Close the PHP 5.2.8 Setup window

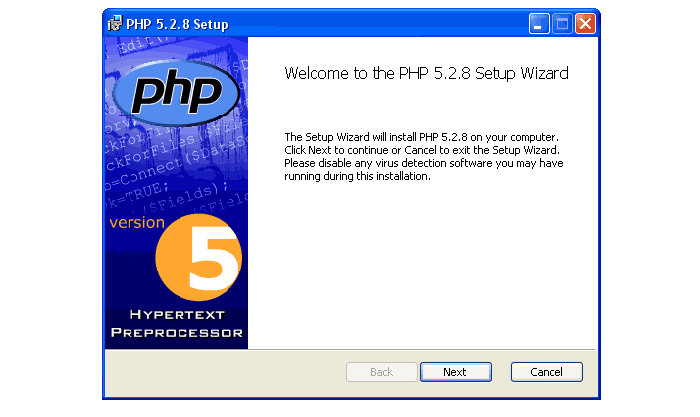(x=585, y=24)
